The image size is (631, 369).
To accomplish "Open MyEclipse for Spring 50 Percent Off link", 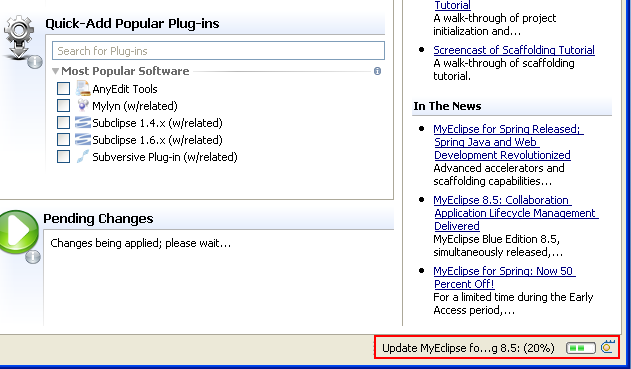I will click(504, 277).
